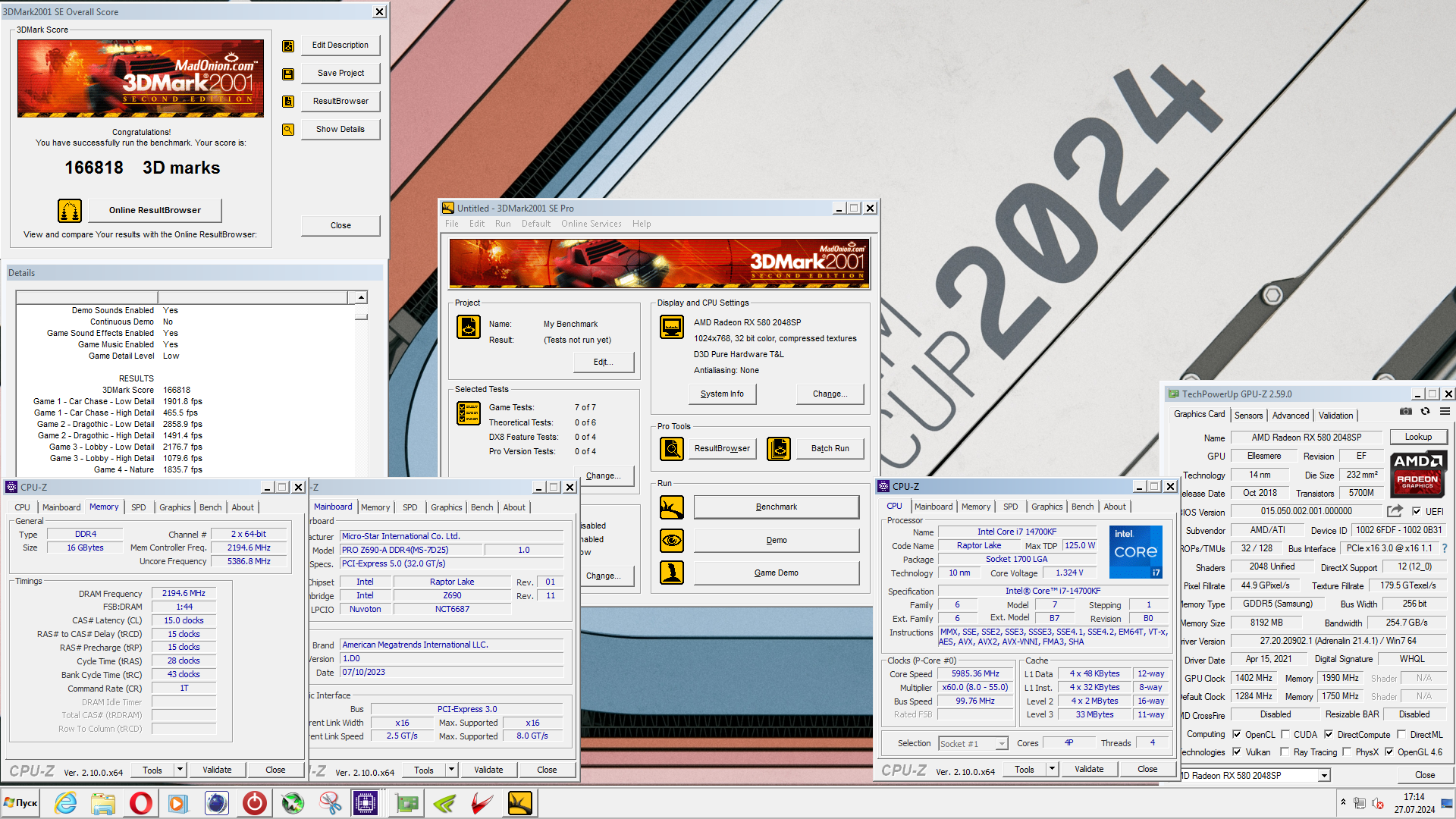The width and height of the screenshot is (1456, 819).
Task: Click the Batch Run icon
Action: coord(779,449)
